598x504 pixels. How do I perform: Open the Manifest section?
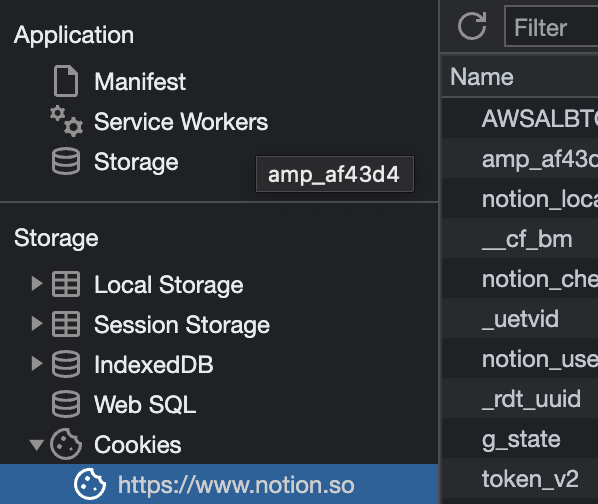click(140, 82)
